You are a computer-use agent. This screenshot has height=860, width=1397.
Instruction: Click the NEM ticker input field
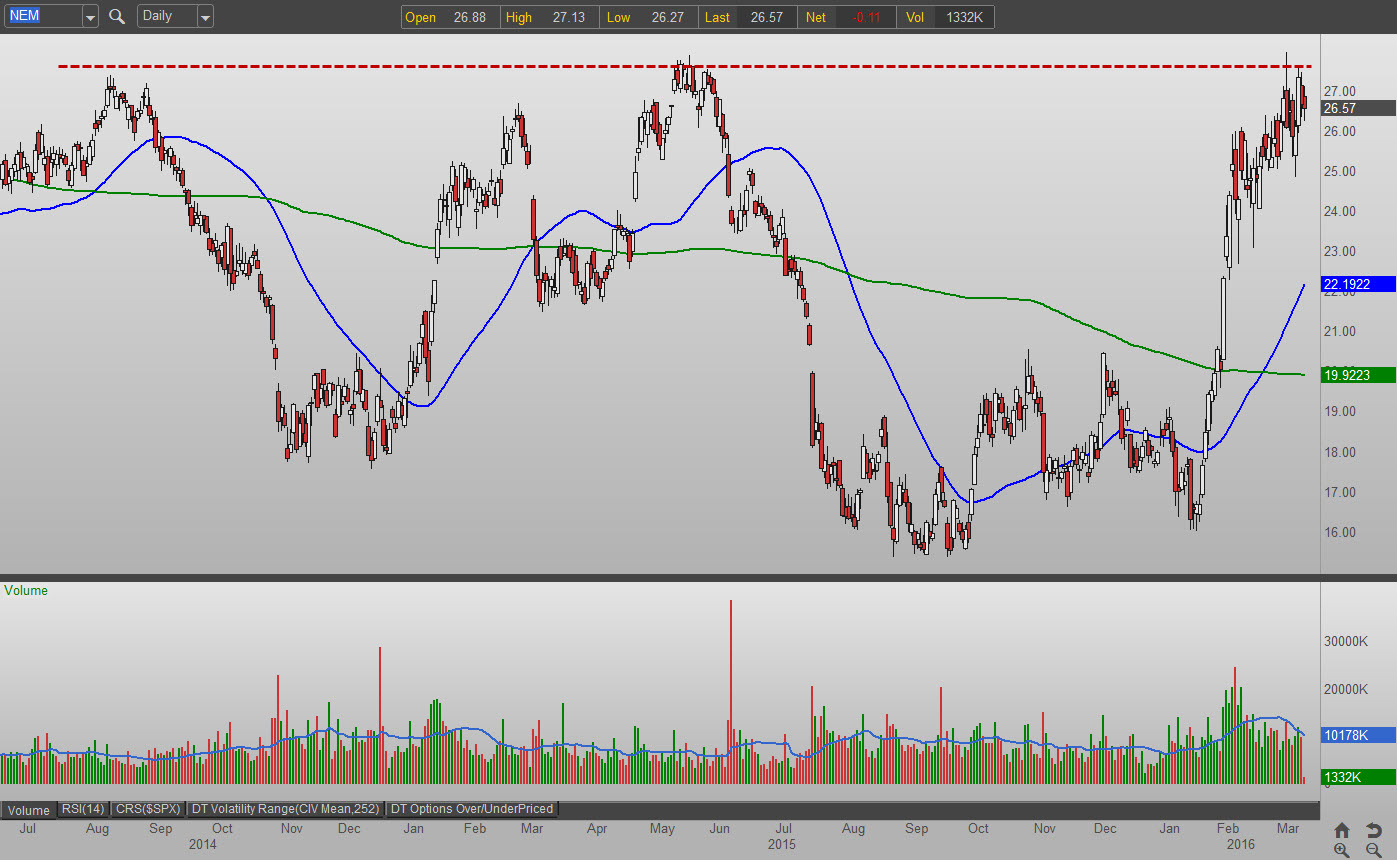[40, 16]
